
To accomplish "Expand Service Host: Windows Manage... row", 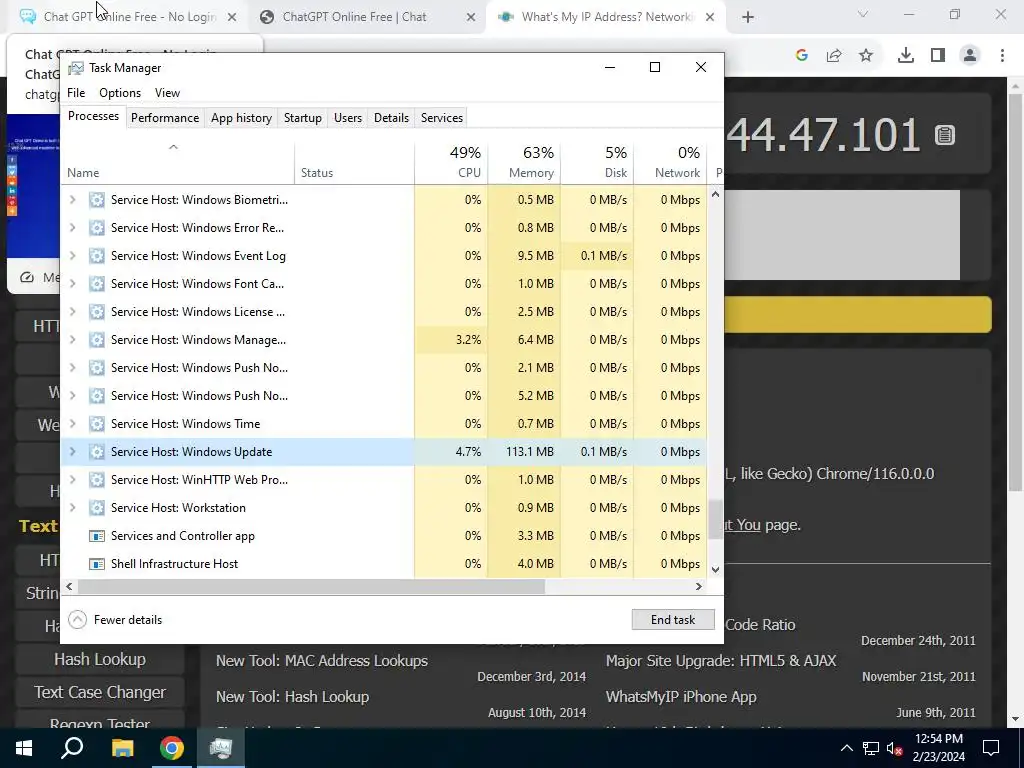I will 72,340.
